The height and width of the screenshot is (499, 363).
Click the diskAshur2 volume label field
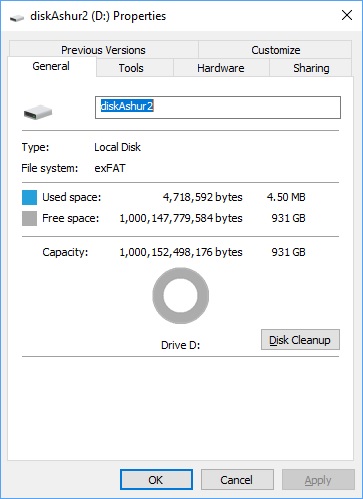218,107
